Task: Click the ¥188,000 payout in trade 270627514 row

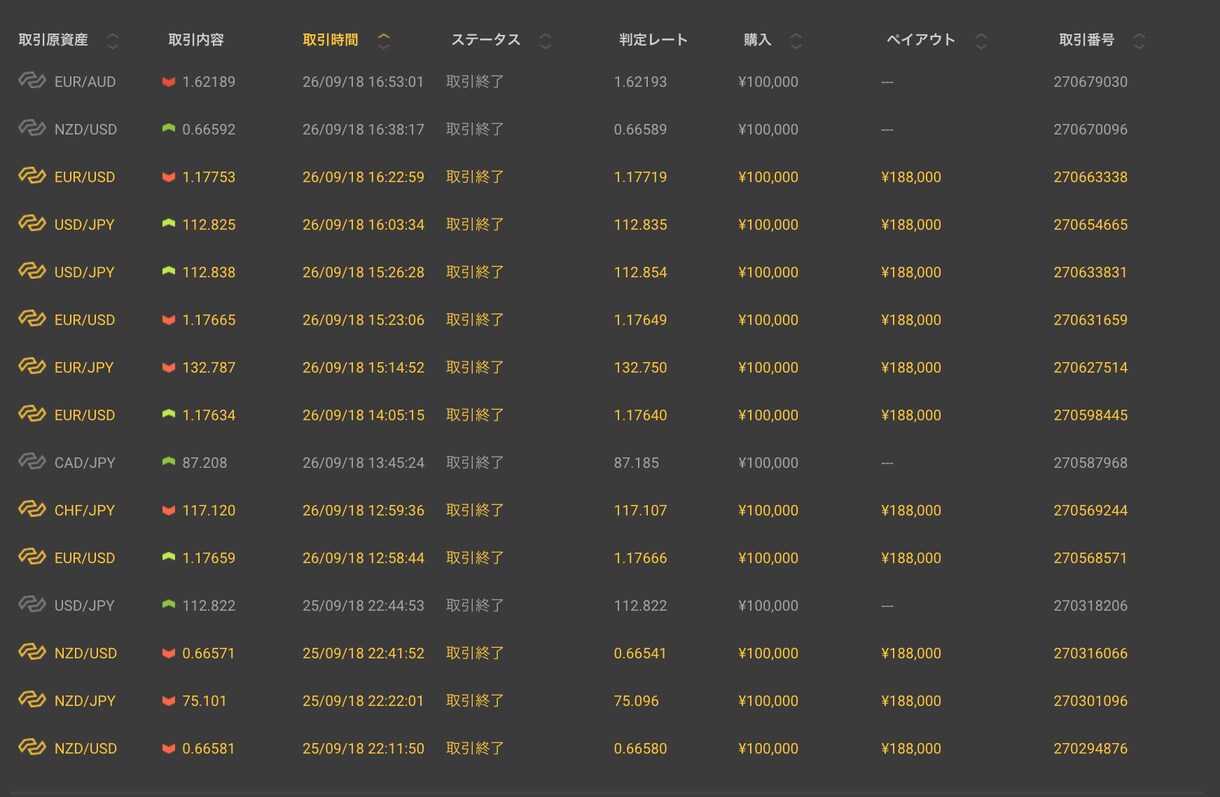Action: (x=911, y=368)
